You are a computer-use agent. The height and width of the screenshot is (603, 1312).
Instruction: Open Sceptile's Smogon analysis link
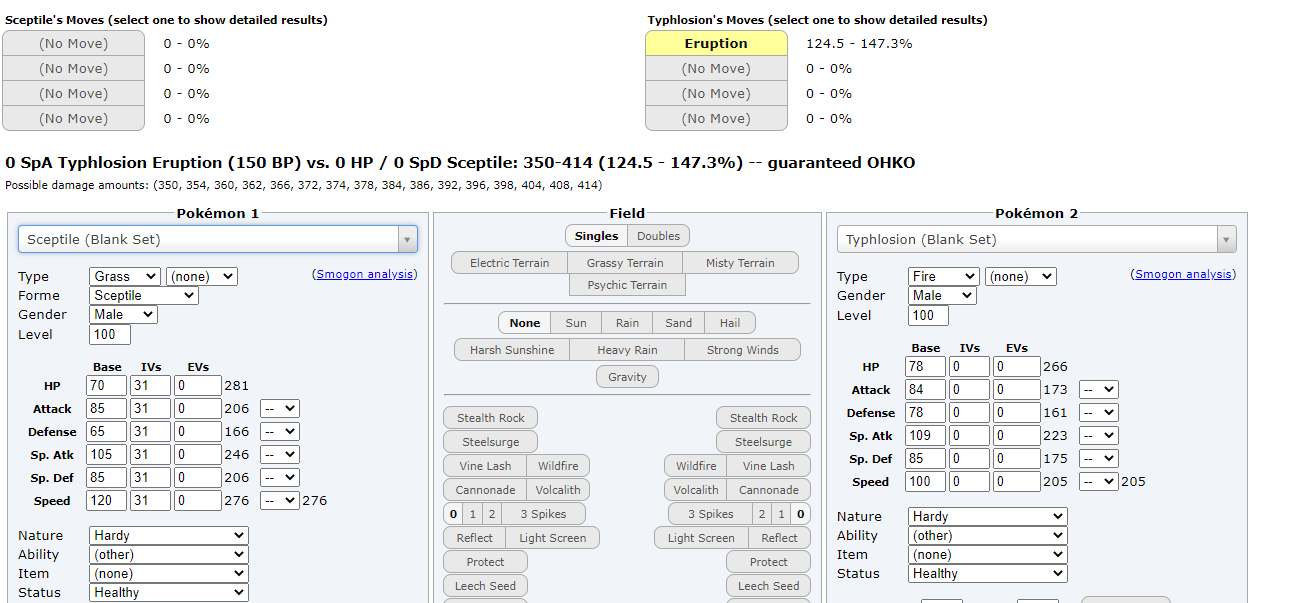pos(365,274)
